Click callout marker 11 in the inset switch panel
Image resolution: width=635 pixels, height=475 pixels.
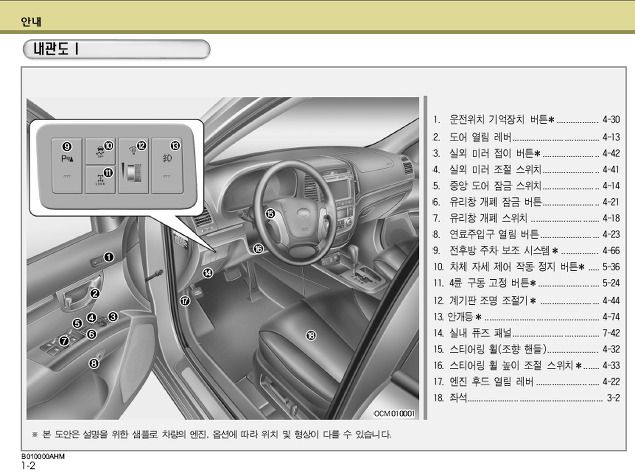click(109, 173)
